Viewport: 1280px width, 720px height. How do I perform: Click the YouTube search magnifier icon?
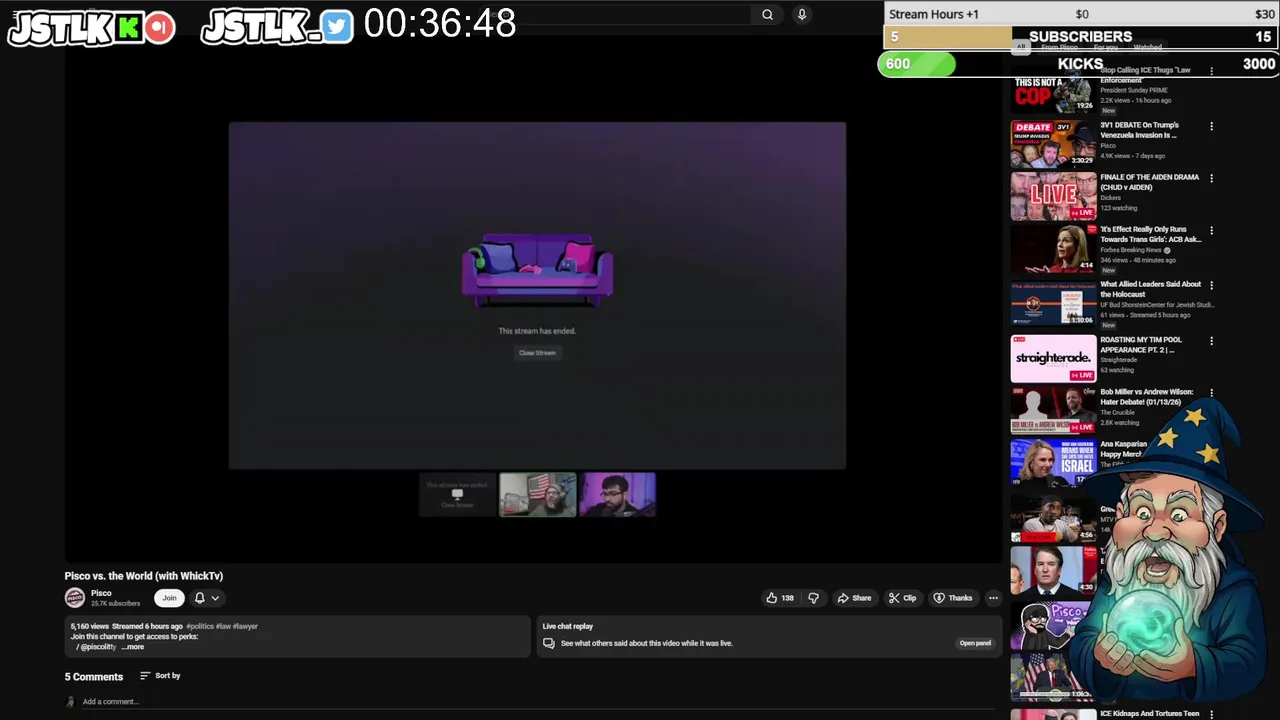pos(767,14)
